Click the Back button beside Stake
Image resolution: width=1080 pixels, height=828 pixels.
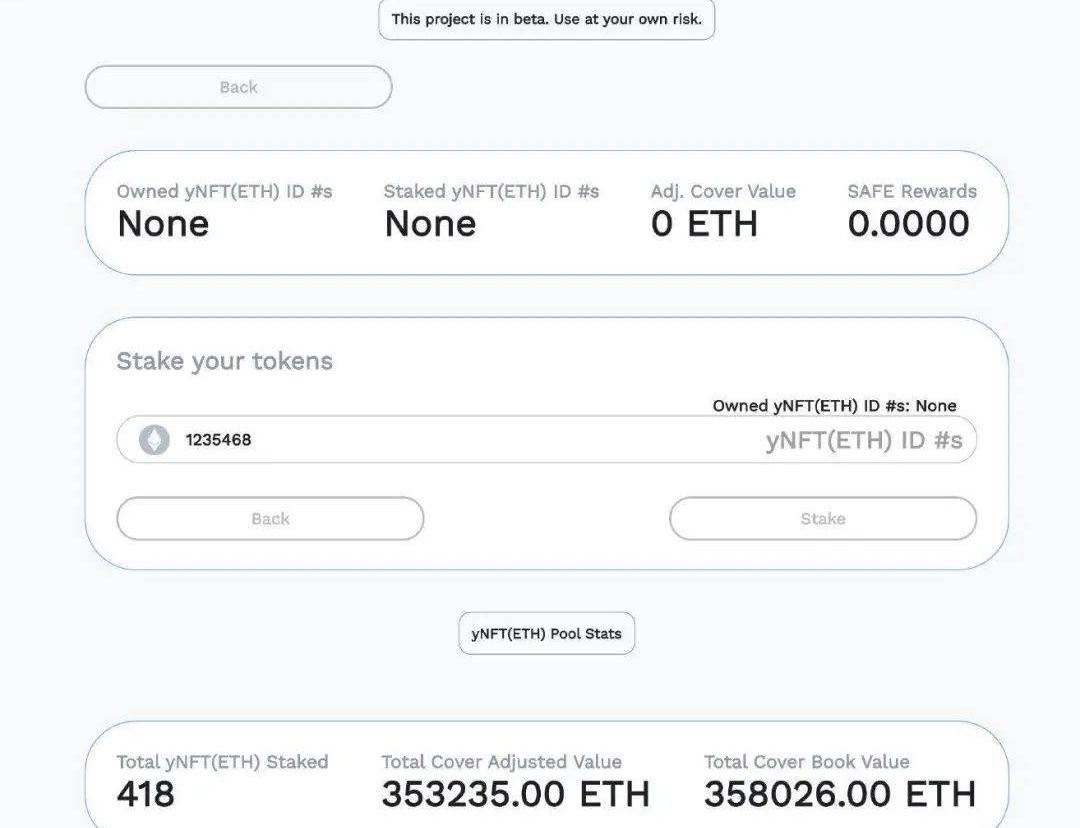coord(270,519)
